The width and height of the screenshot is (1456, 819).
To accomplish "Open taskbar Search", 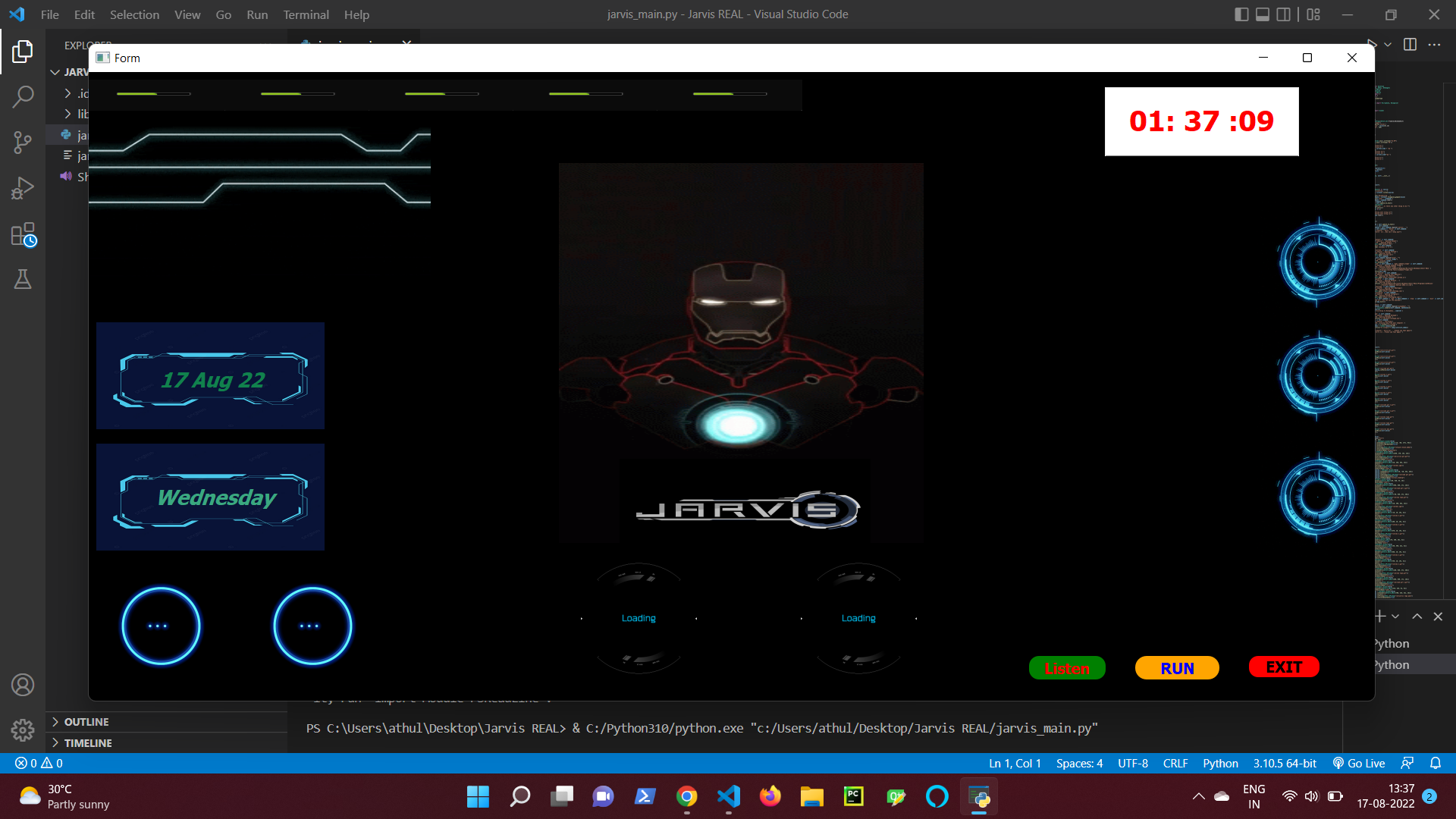I will 520,796.
